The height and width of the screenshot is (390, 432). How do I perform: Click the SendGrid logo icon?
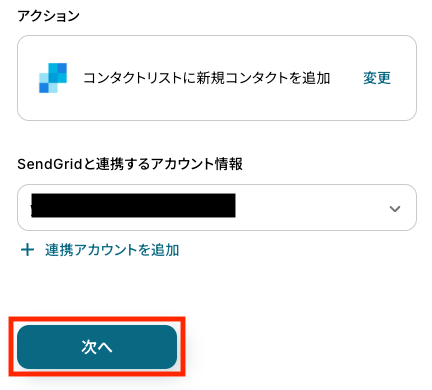(x=53, y=78)
